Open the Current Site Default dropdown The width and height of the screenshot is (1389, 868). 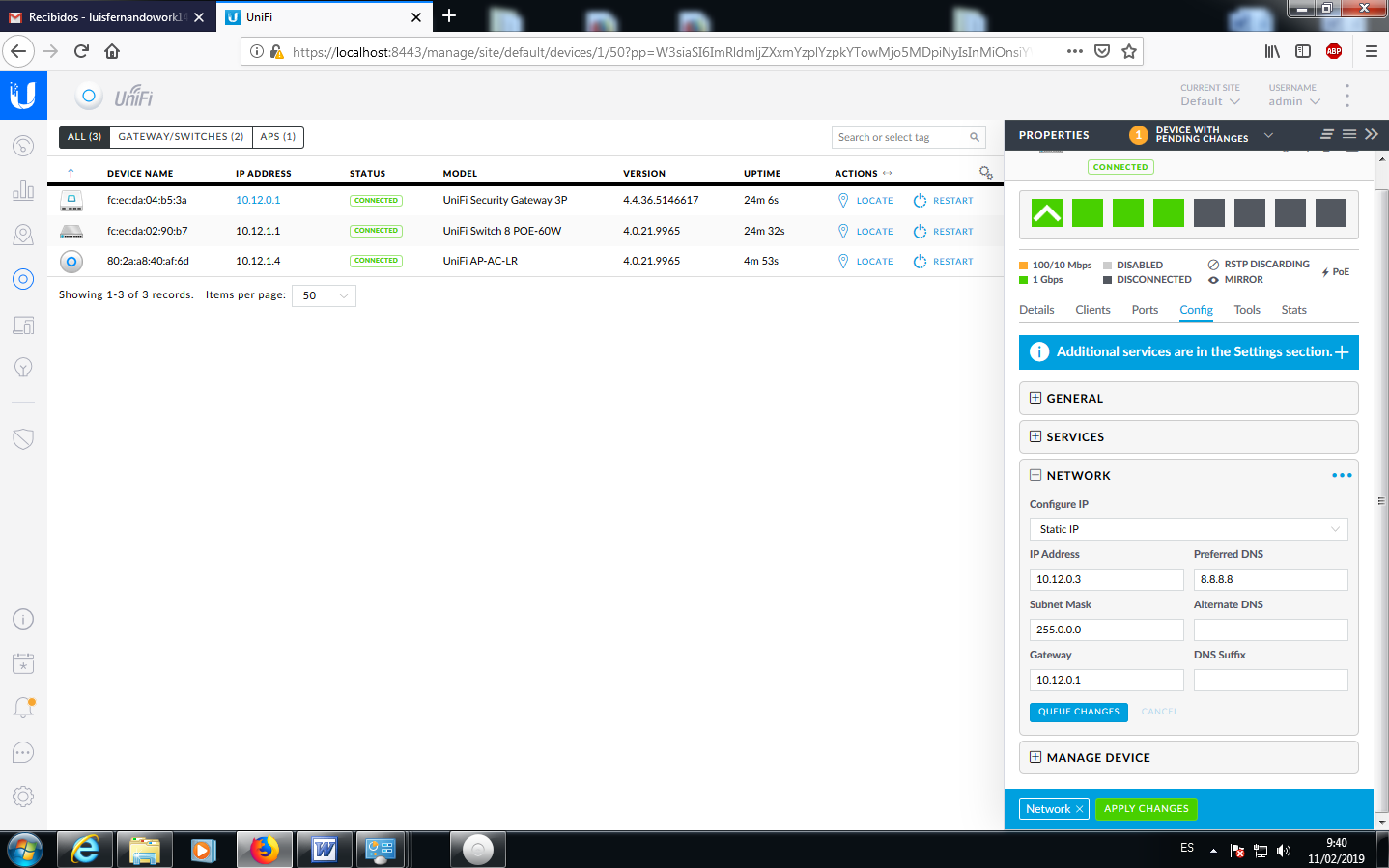[x=1209, y=101]
